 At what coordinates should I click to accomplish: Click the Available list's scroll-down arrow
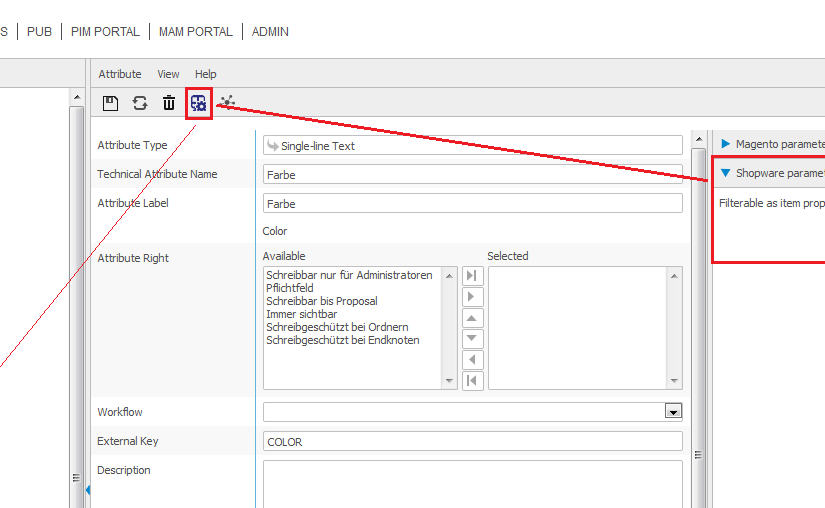(450, 381)
